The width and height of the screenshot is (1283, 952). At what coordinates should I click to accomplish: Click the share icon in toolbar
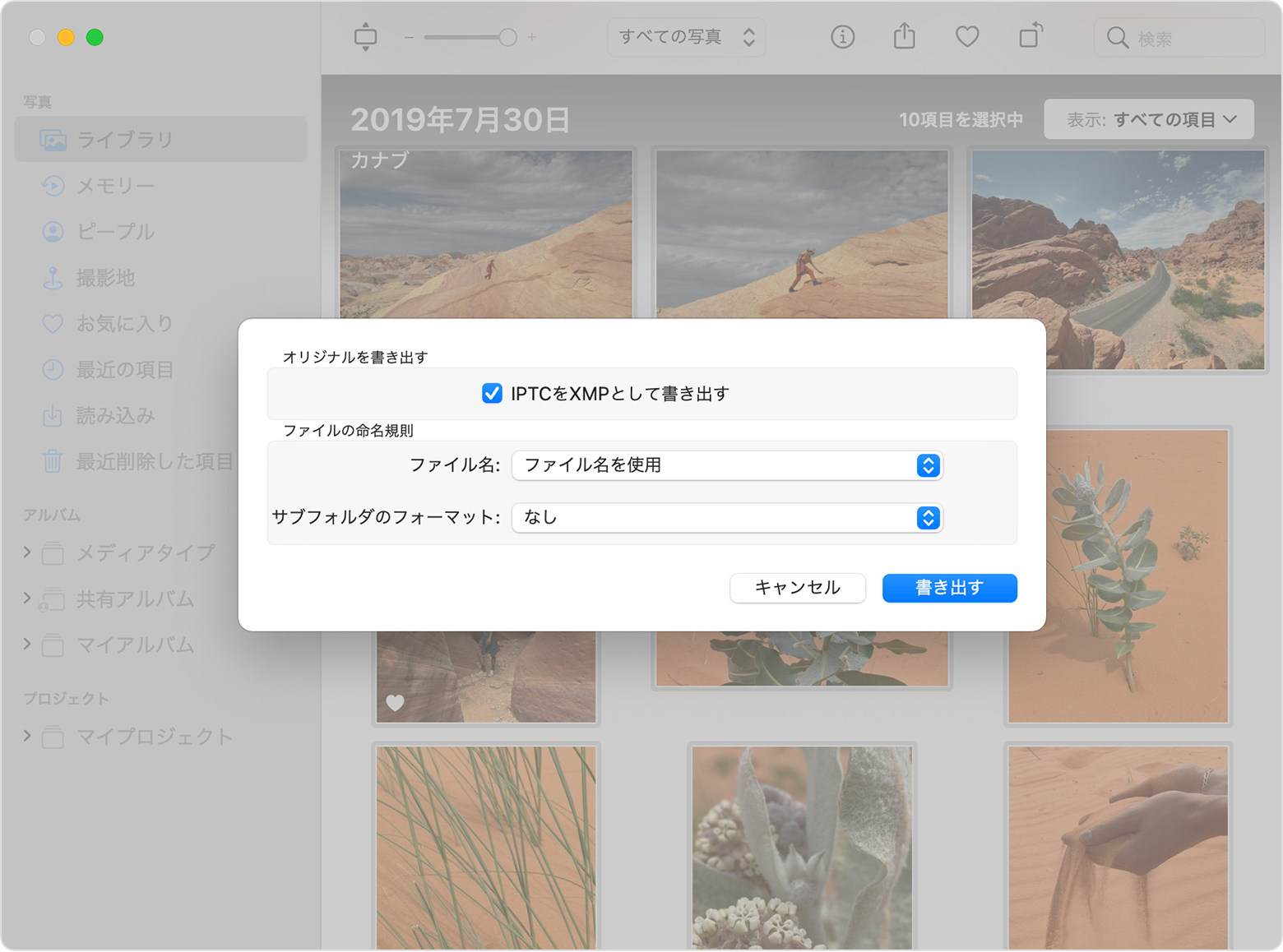coord(905,37)
